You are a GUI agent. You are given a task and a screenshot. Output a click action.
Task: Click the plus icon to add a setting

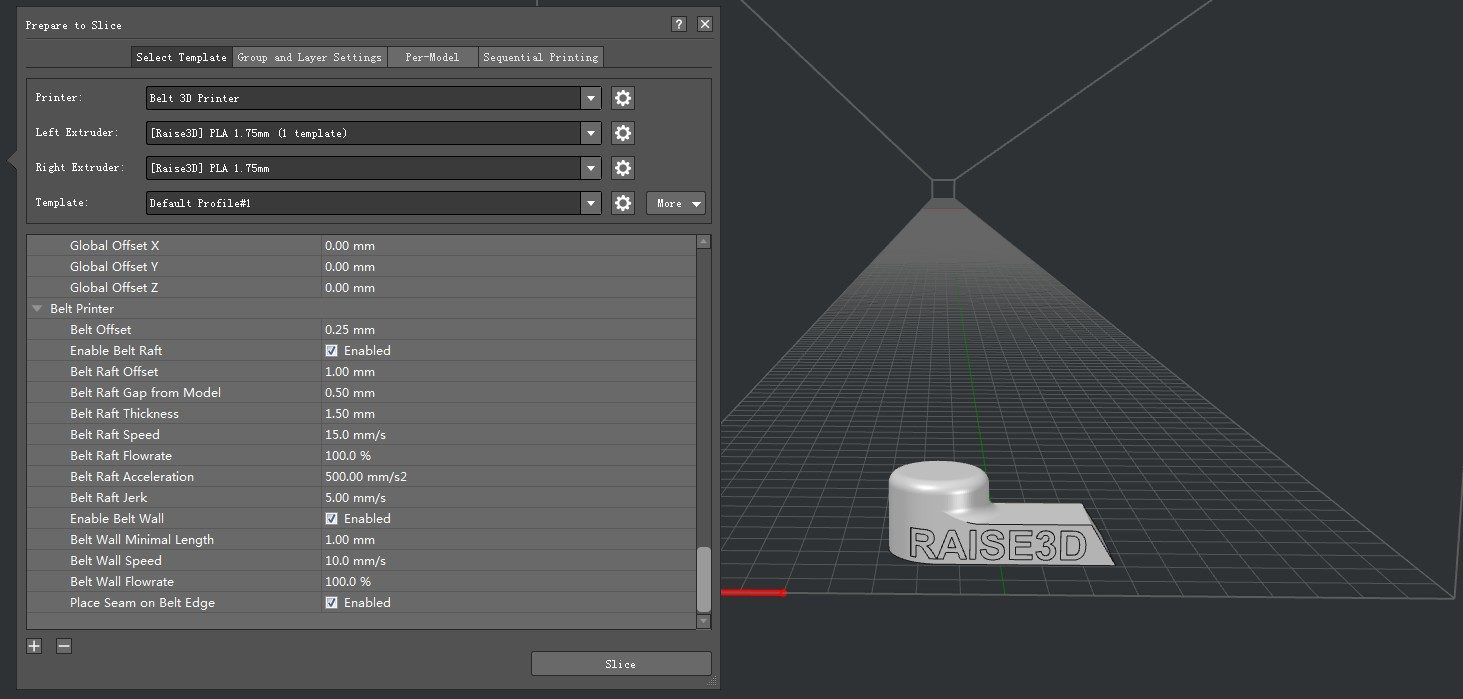click(x=33, y=646)
